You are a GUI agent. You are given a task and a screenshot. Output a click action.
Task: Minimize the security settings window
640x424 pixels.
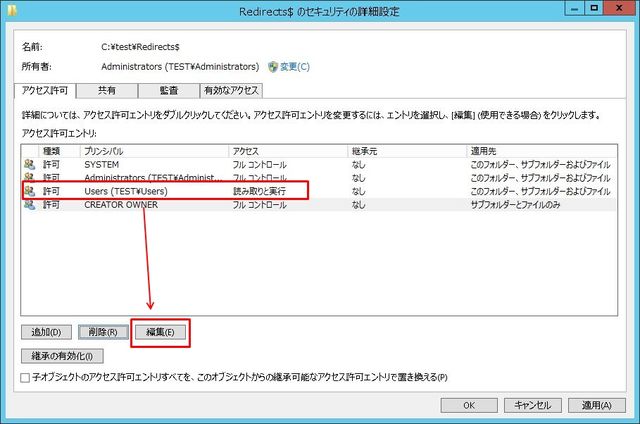pos(574,9)
